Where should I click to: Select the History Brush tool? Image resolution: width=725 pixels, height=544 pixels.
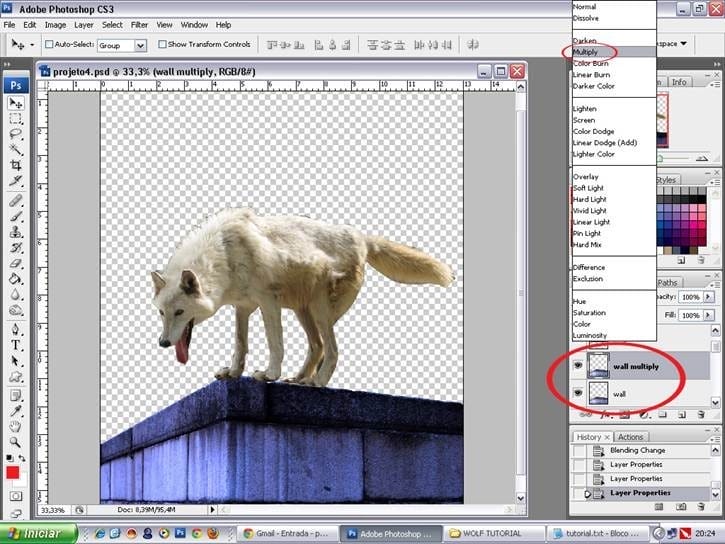click(x=16, y=248)
